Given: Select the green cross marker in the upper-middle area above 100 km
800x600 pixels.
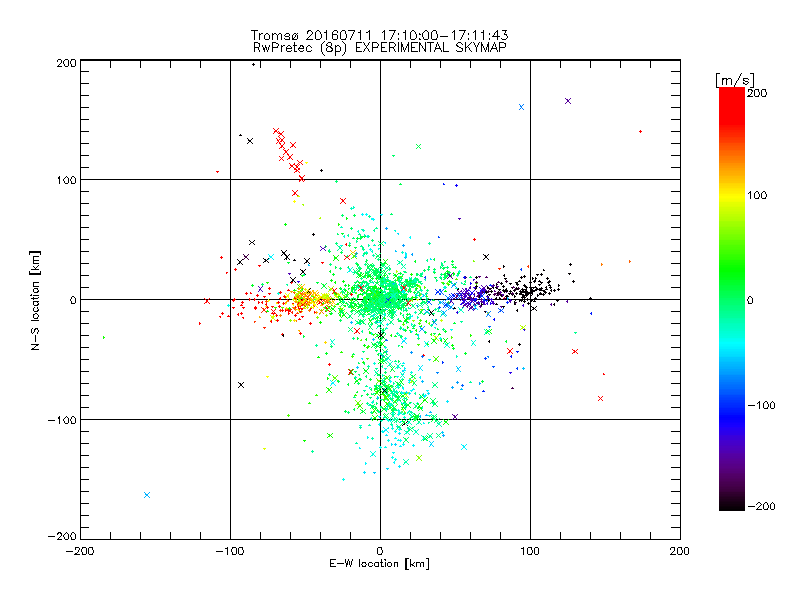Looking at the screenshot, I should (x=418, y=146).
